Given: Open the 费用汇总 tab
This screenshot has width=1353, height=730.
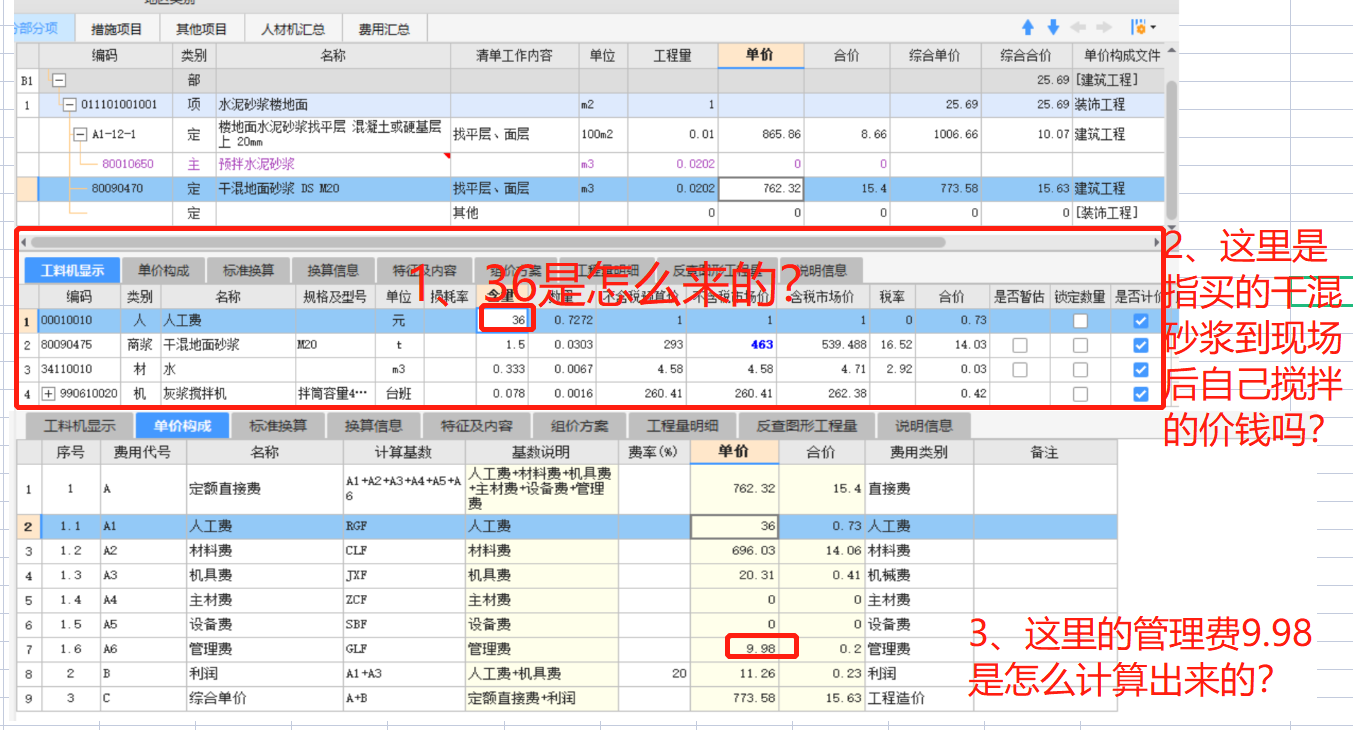Looking at the screenshot, I should pos(384,29).
